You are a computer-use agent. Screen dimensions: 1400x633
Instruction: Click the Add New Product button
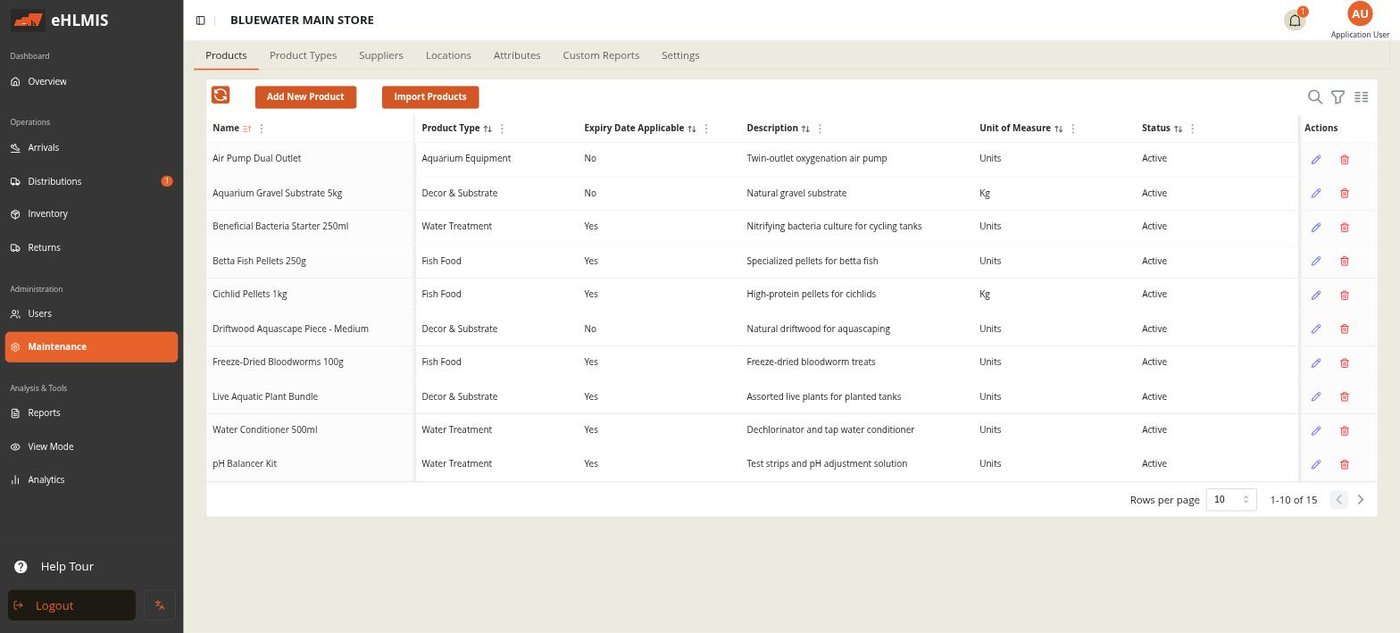click(305, 97)
